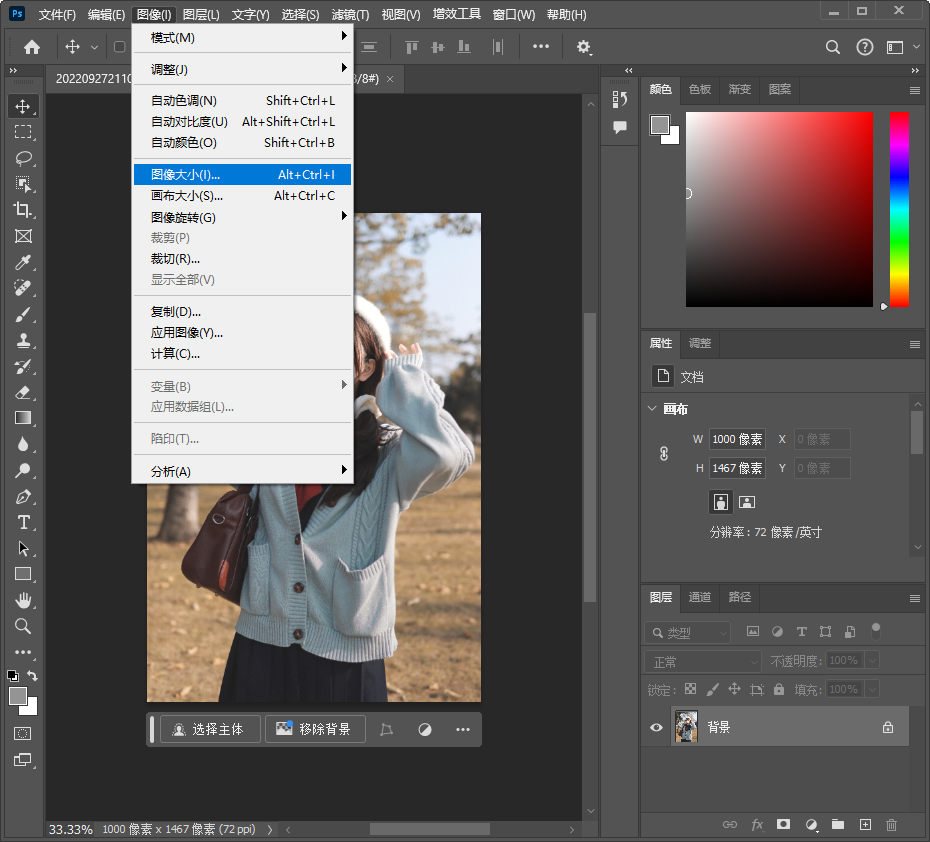Click the Home icon in options bar
Viewport: 930px width, 842px height.
pos(32,47)
